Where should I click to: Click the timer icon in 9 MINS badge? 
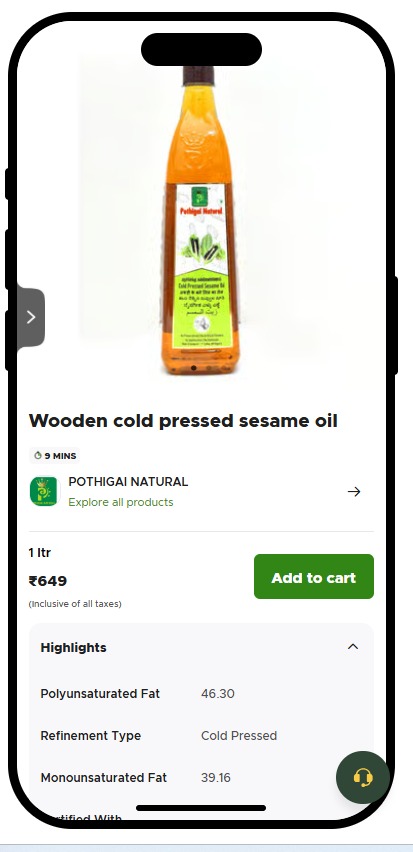click(37, 455)
